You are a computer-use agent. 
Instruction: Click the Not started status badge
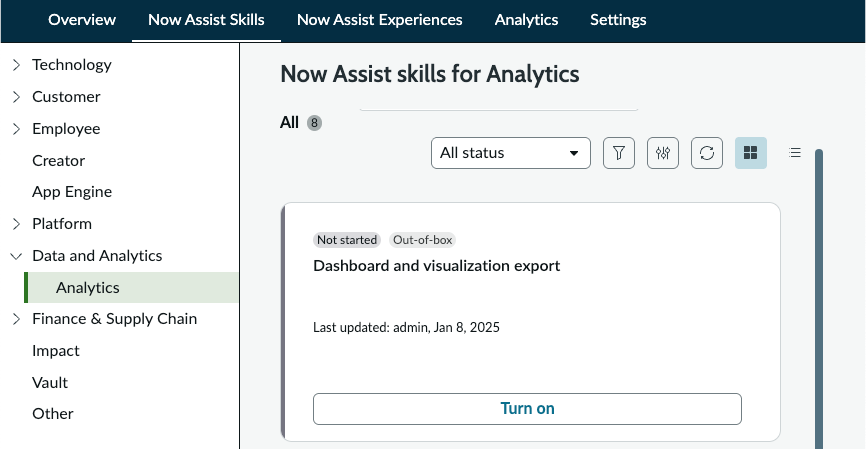click(x=347, y=240)
